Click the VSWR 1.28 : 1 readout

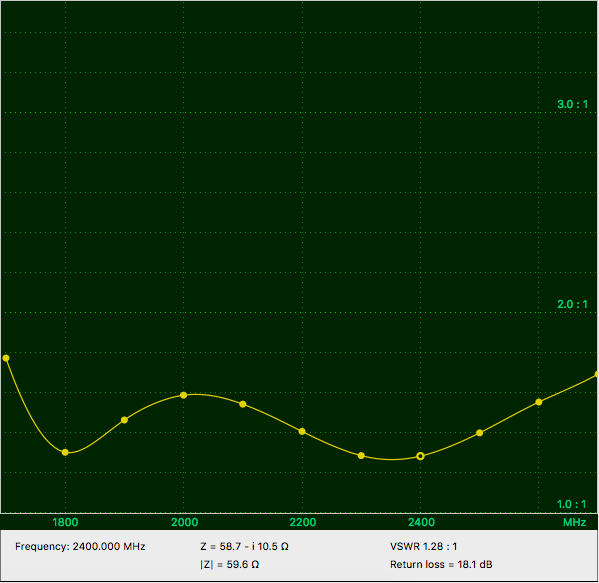coord(423,546)
